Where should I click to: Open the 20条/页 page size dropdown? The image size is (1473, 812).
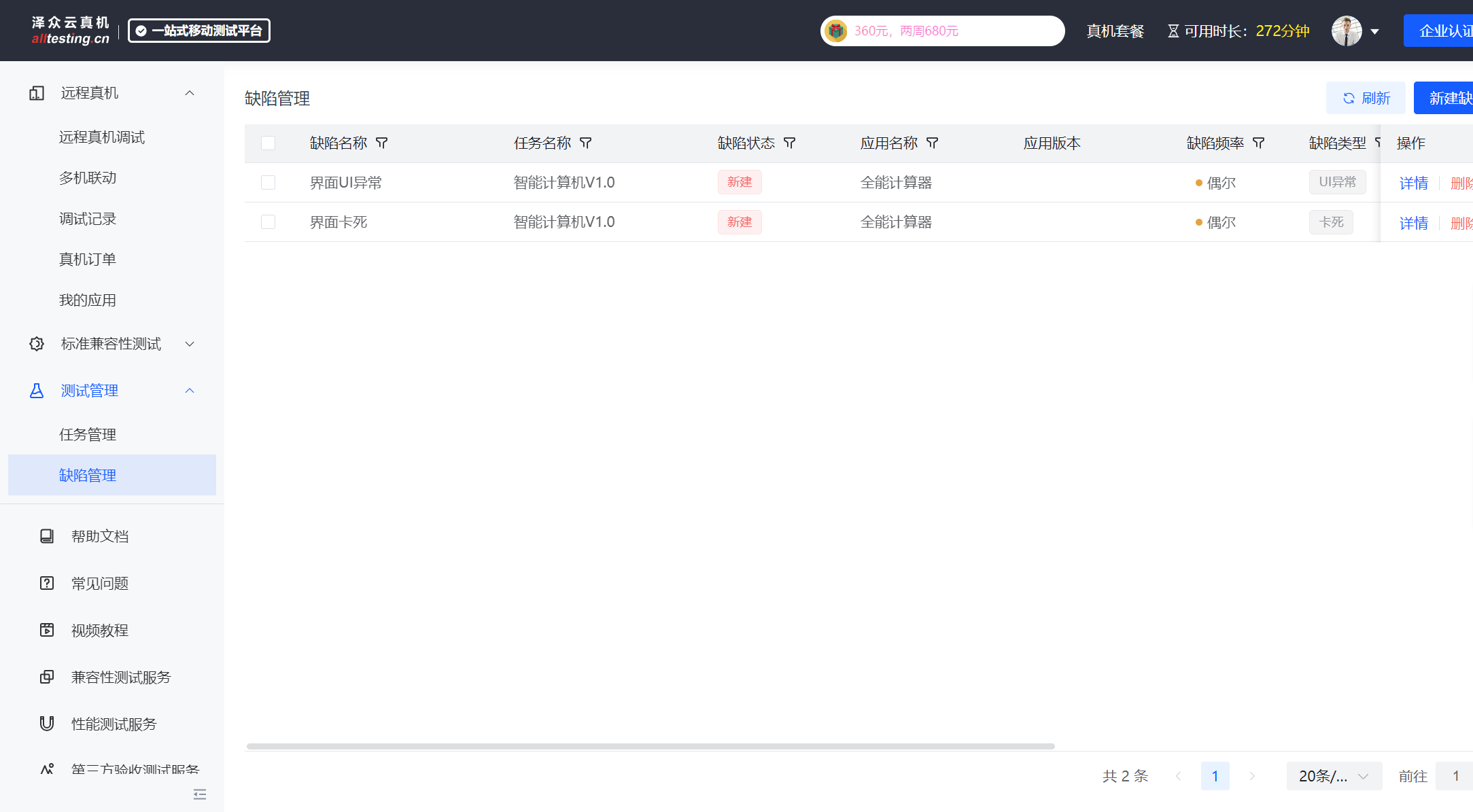tap(1334, 776)
